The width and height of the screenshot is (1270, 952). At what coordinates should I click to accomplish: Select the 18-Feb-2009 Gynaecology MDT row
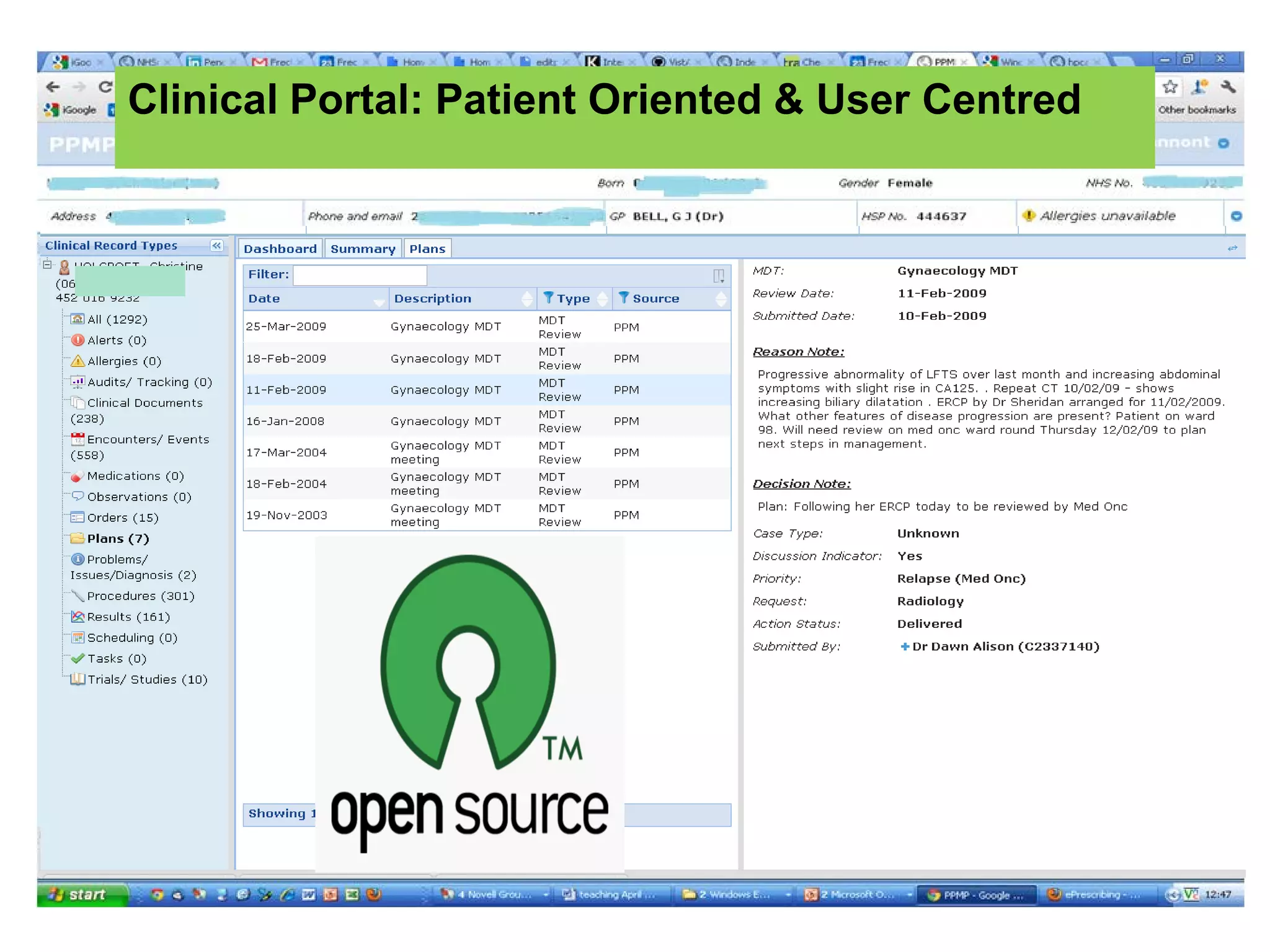click(x=487, y=358)
